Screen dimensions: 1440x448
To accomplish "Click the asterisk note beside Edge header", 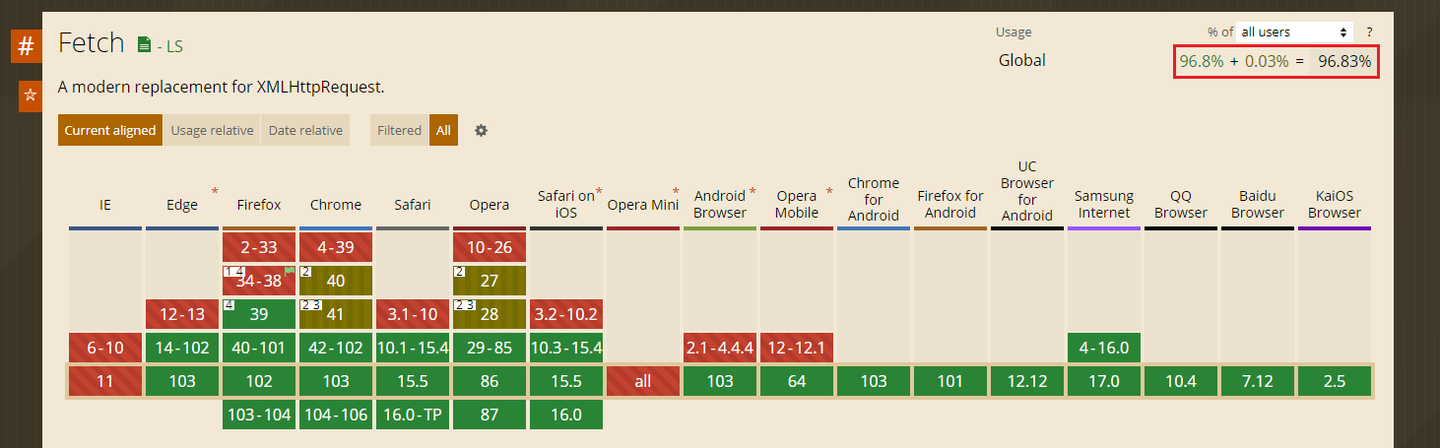I will (x=214, y=191).
